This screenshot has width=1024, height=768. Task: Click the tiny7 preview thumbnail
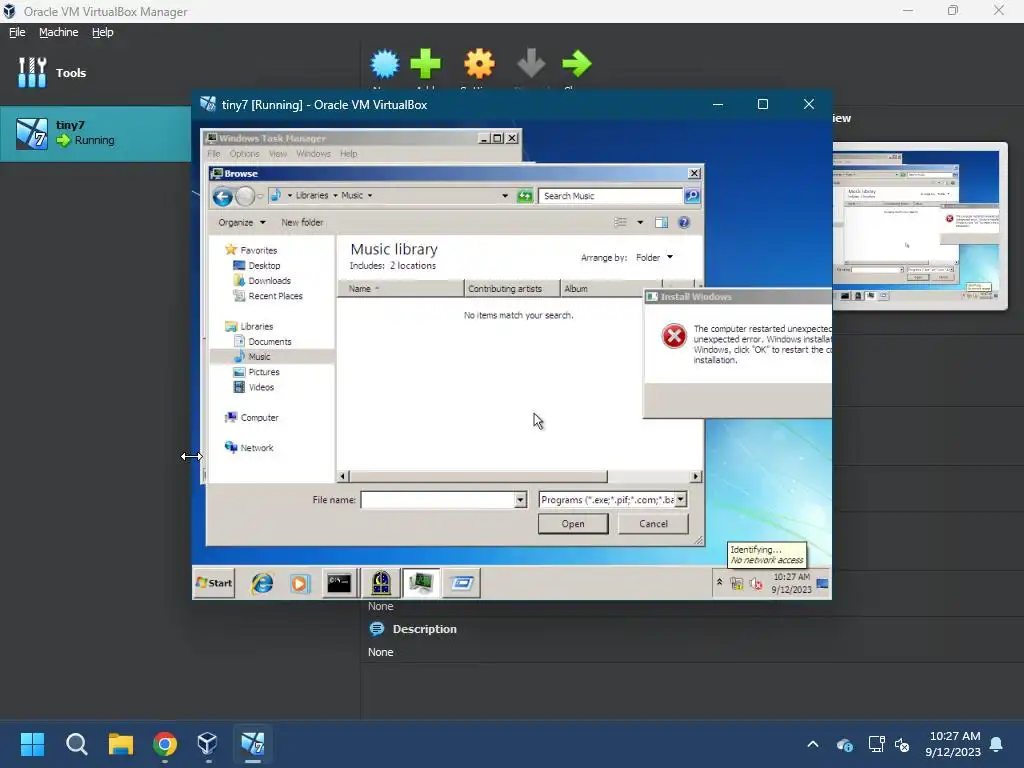[920, 226]
